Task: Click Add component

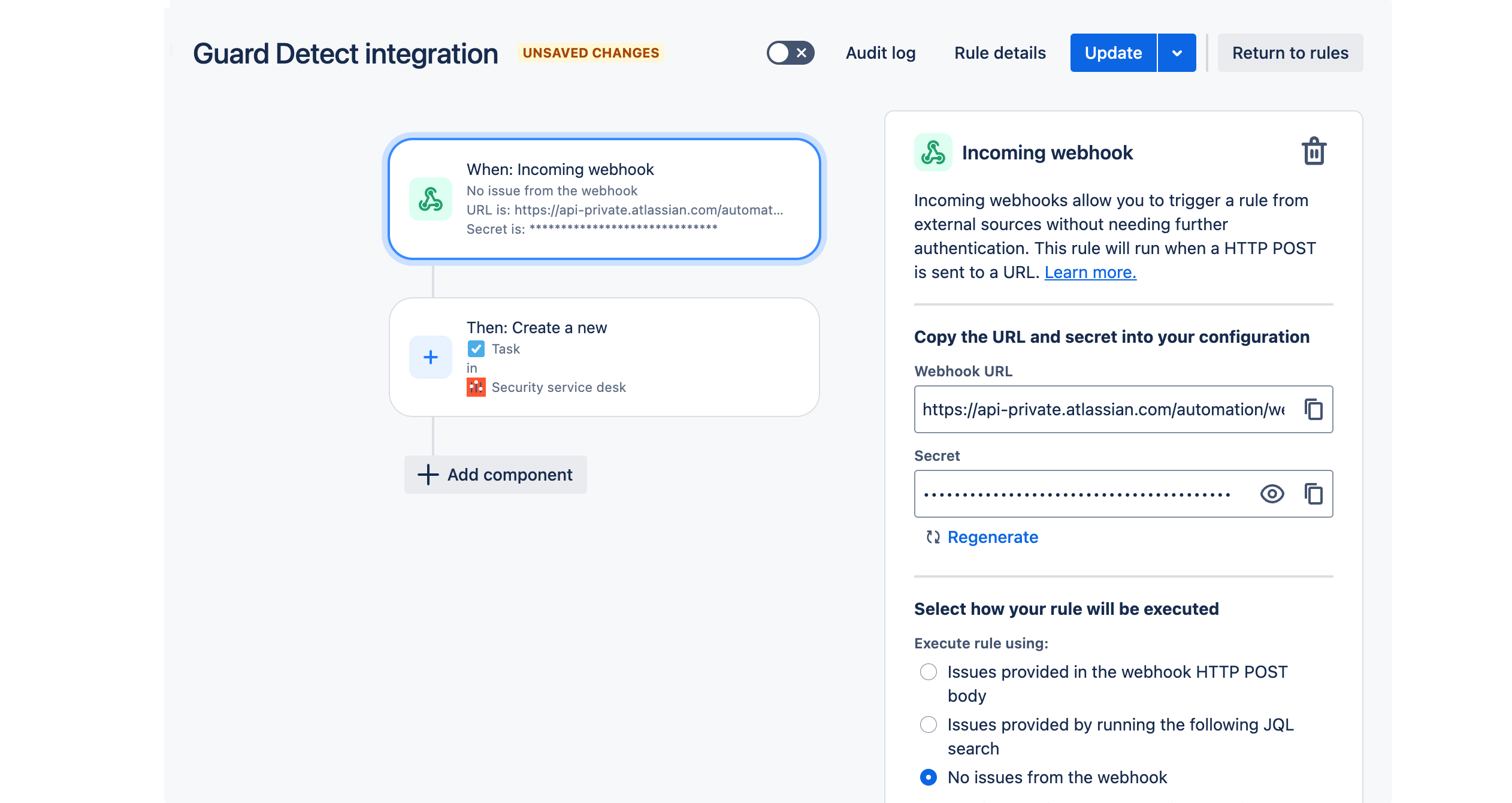Action: click(x=495, y=475)
